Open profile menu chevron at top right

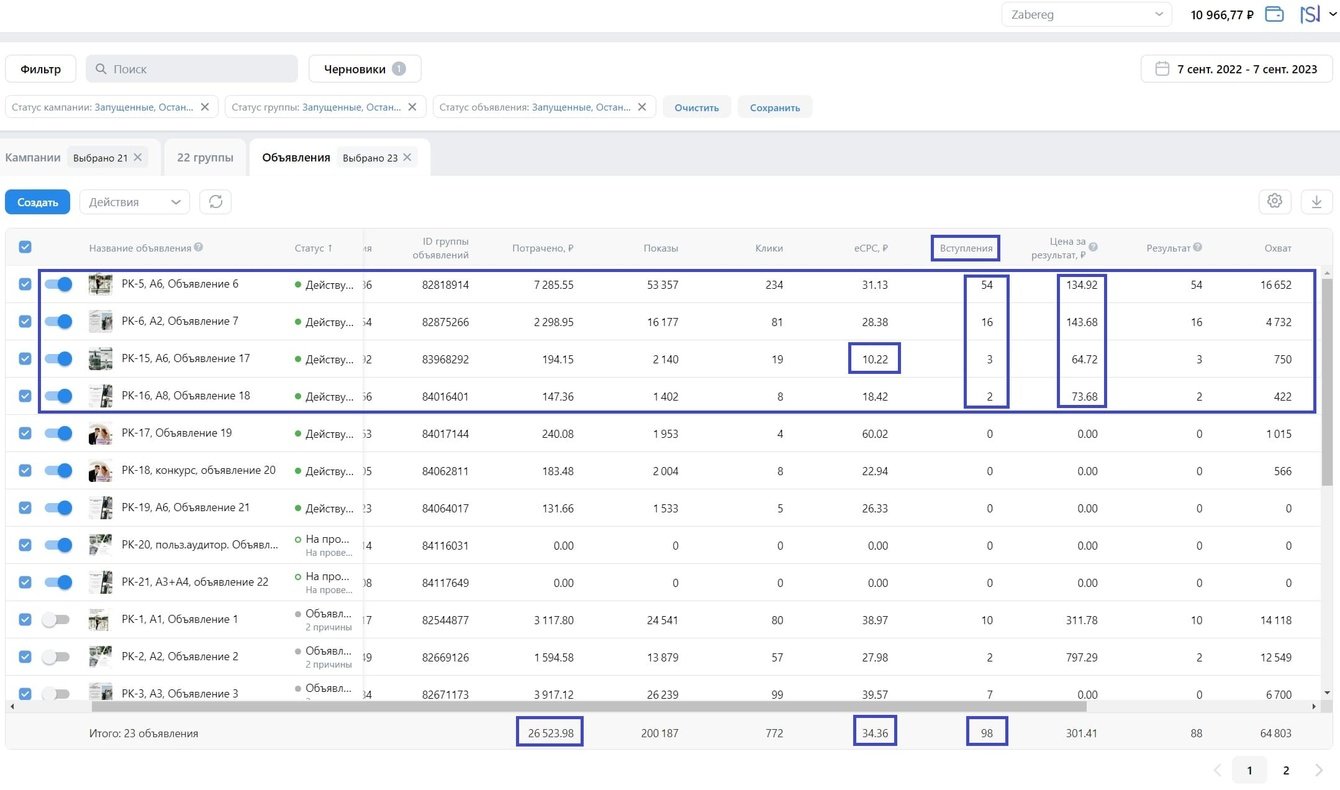tap(1331, 14)
